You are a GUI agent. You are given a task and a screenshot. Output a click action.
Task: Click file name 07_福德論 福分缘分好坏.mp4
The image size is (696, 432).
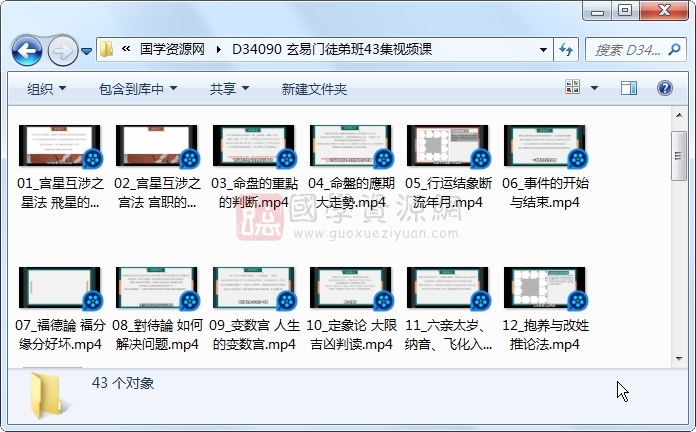(x=60, y=335)
